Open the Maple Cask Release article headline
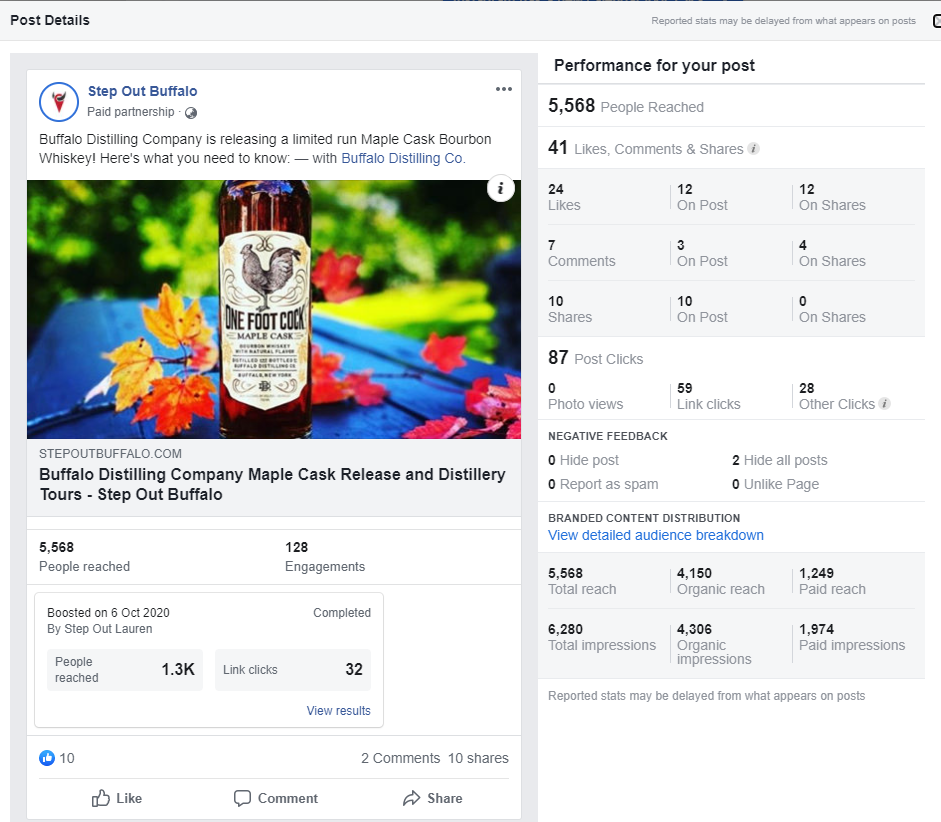 (x=272, y=484)
